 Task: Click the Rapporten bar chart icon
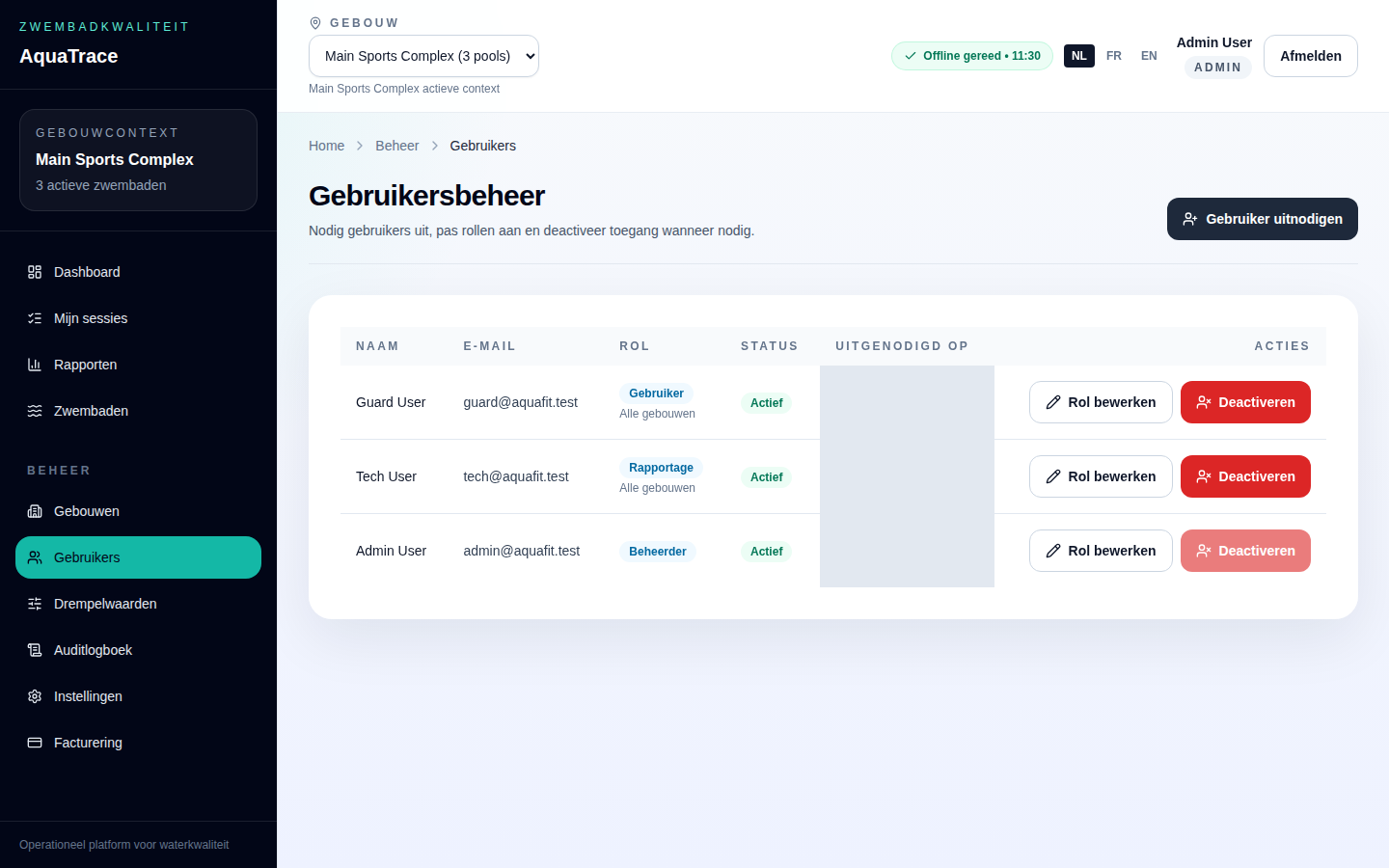[35, 365]
